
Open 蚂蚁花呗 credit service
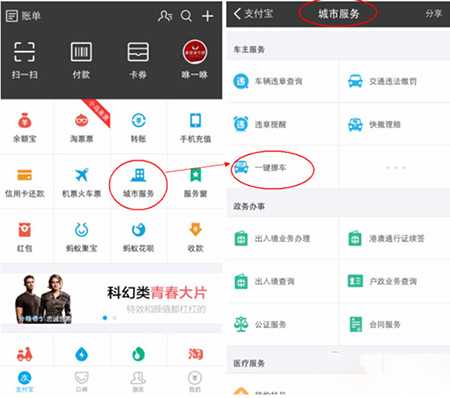[138, 237]
